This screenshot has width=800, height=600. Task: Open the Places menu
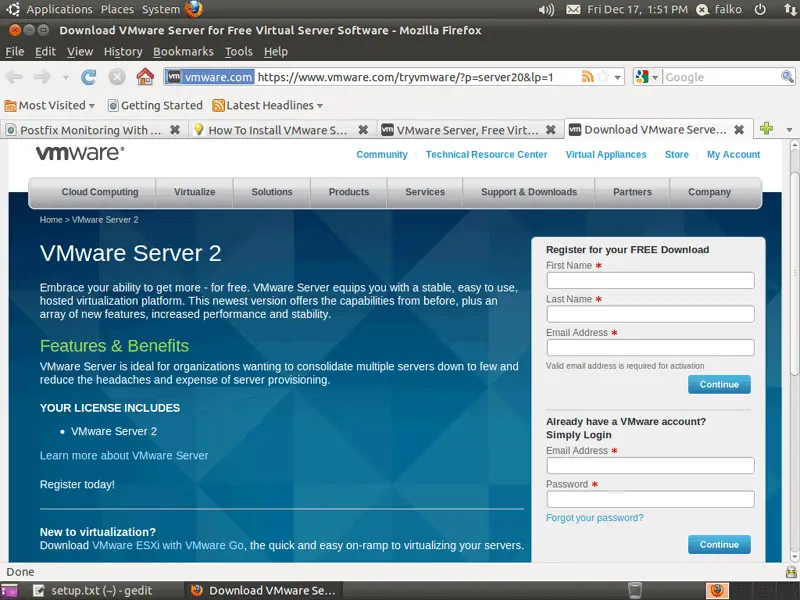(x=117, y=9)
